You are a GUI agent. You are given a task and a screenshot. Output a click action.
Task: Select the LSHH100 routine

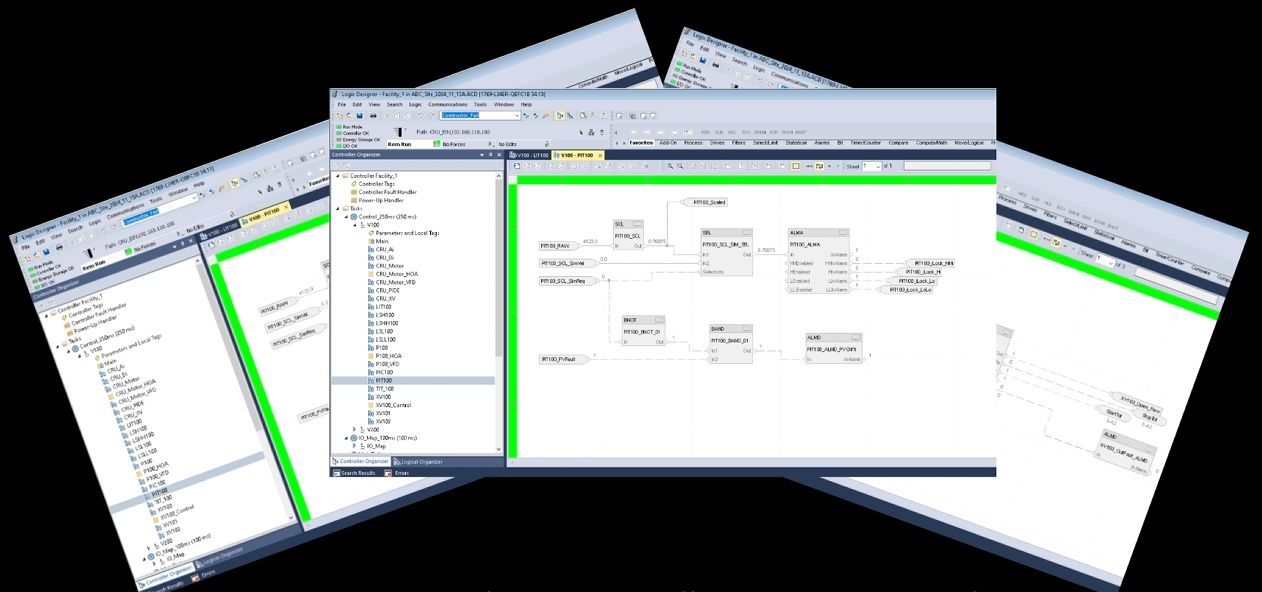click(383, 323)
